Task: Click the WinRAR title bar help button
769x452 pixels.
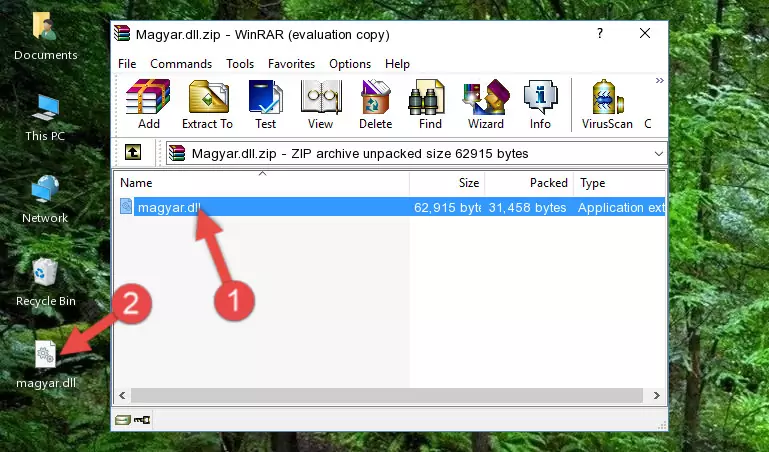Action: [x=599, y=33]
